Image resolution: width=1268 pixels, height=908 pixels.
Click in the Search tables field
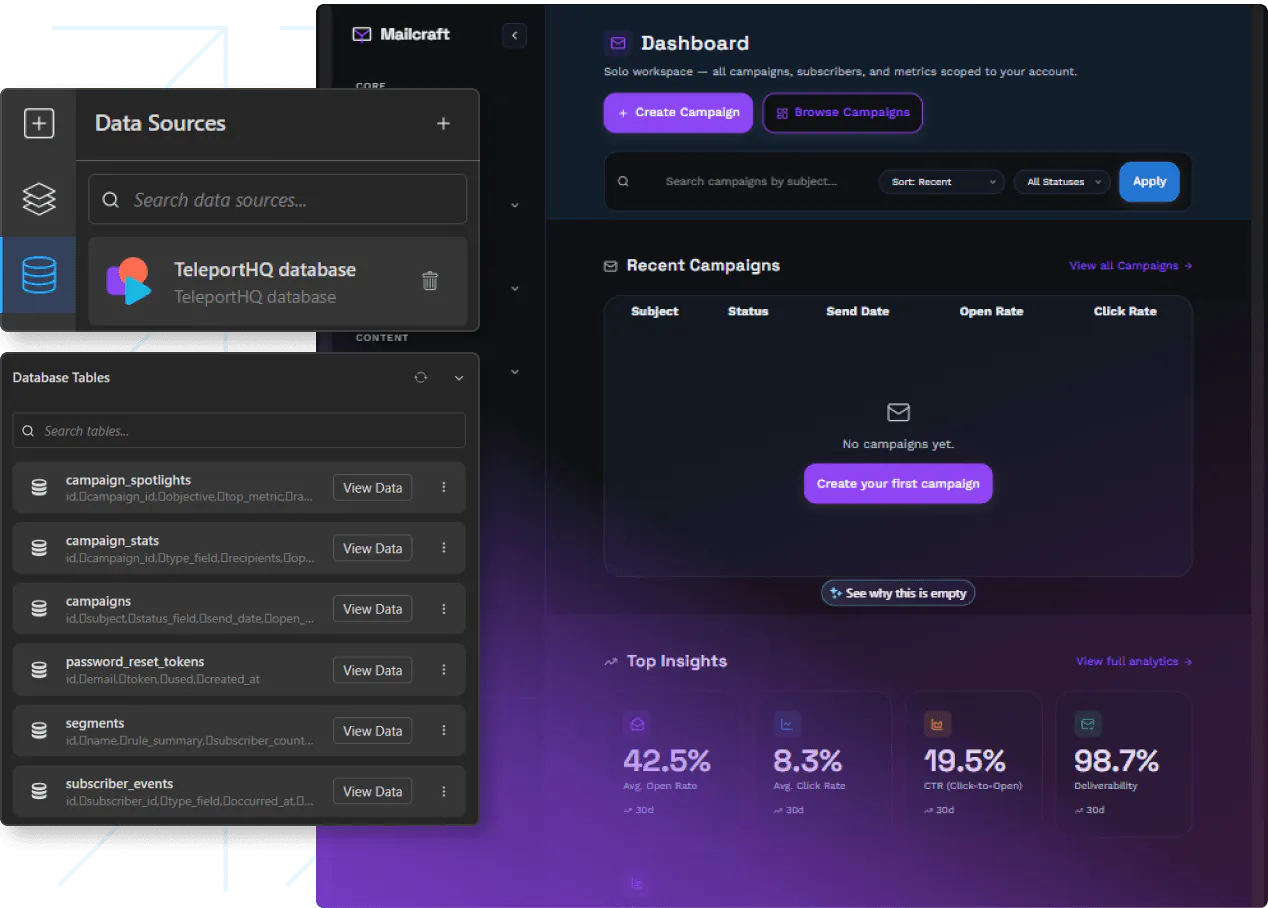click(239, 431)
